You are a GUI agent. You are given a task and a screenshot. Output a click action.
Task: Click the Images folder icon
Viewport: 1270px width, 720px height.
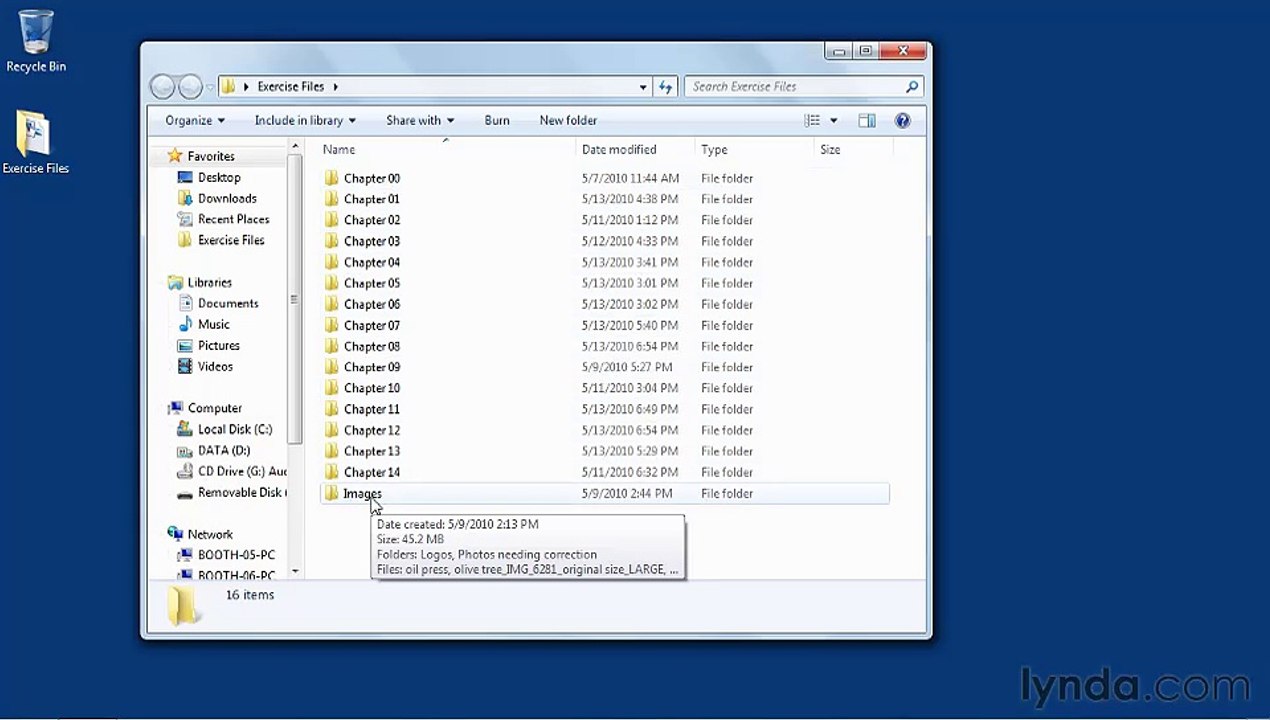click(x=332, y=493)
